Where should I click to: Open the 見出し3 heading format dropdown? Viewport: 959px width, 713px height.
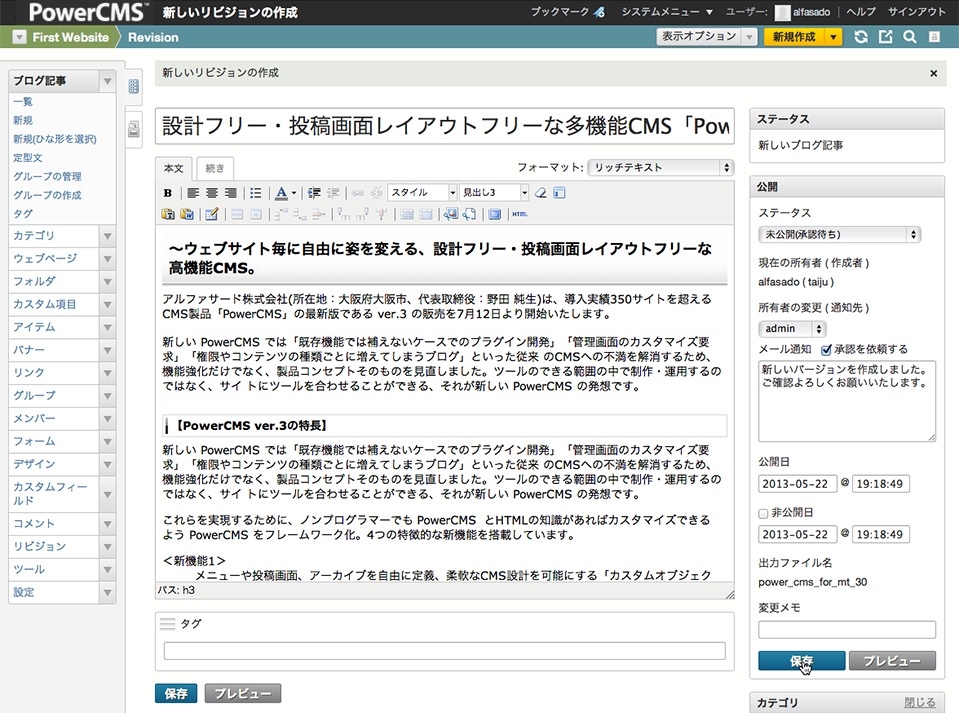click(x=494, y=193)
